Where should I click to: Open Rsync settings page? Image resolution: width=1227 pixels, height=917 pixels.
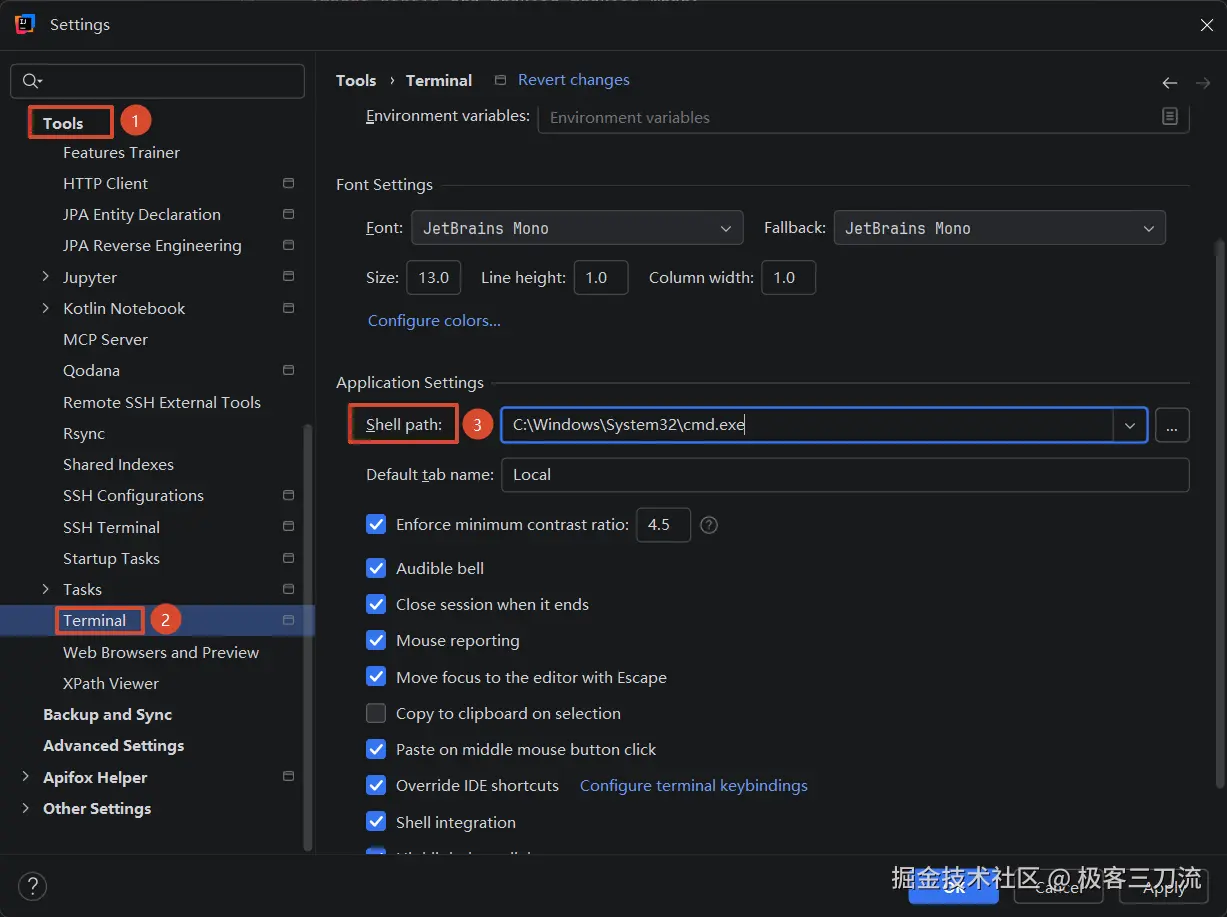84,433
